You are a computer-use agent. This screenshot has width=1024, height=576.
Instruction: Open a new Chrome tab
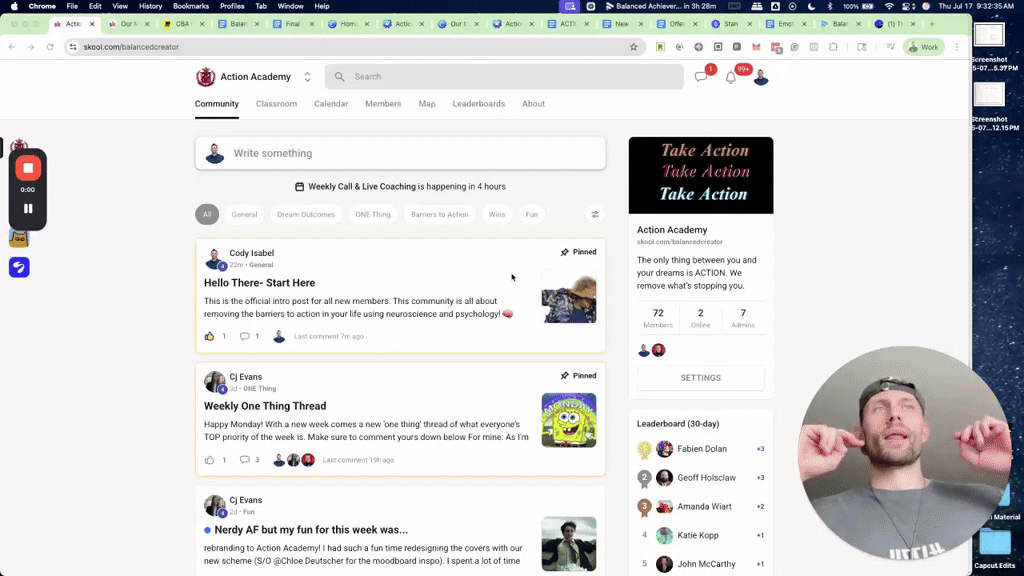point(932,24)
